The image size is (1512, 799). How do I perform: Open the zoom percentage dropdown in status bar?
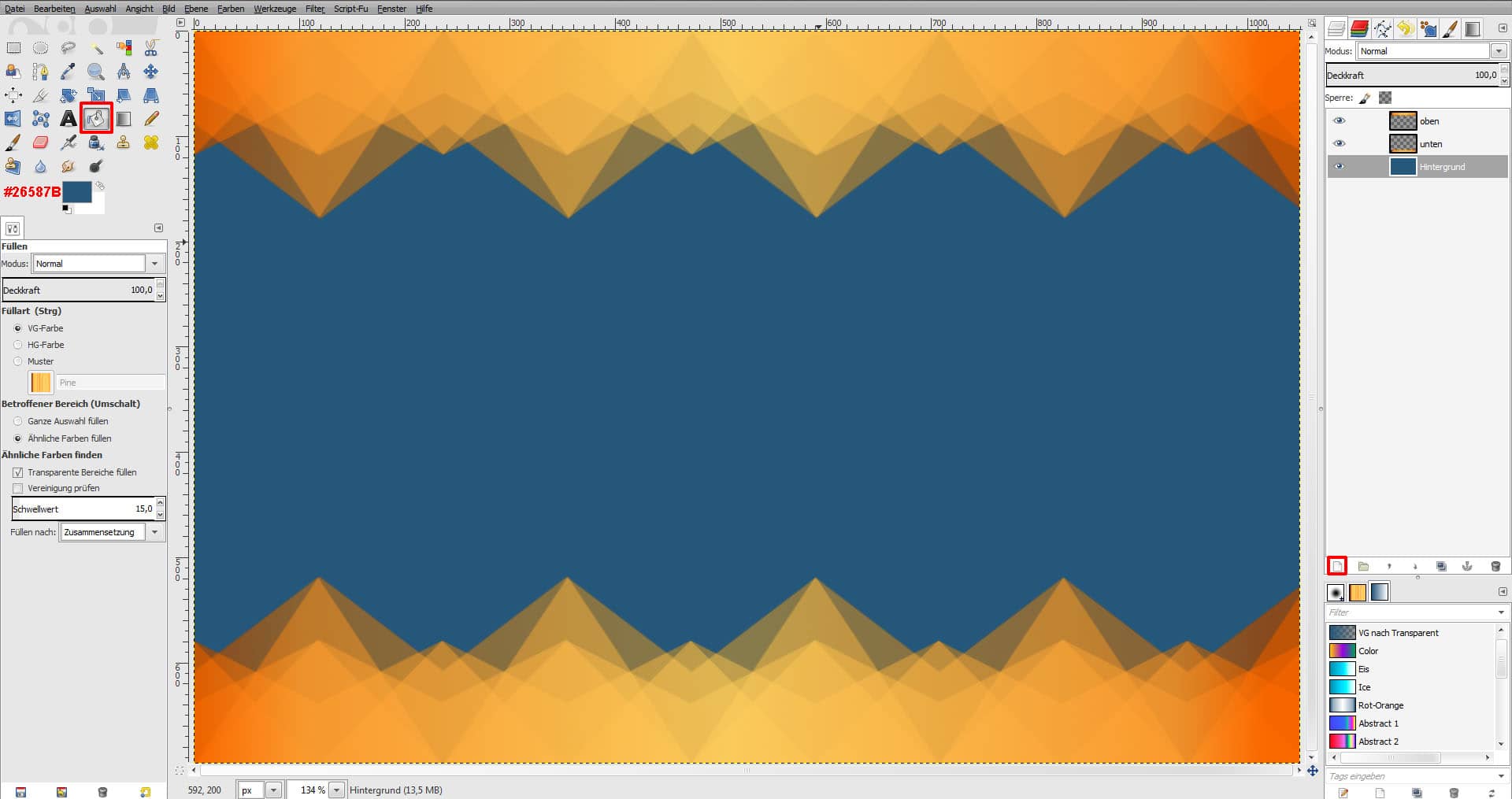coord(337,790)
